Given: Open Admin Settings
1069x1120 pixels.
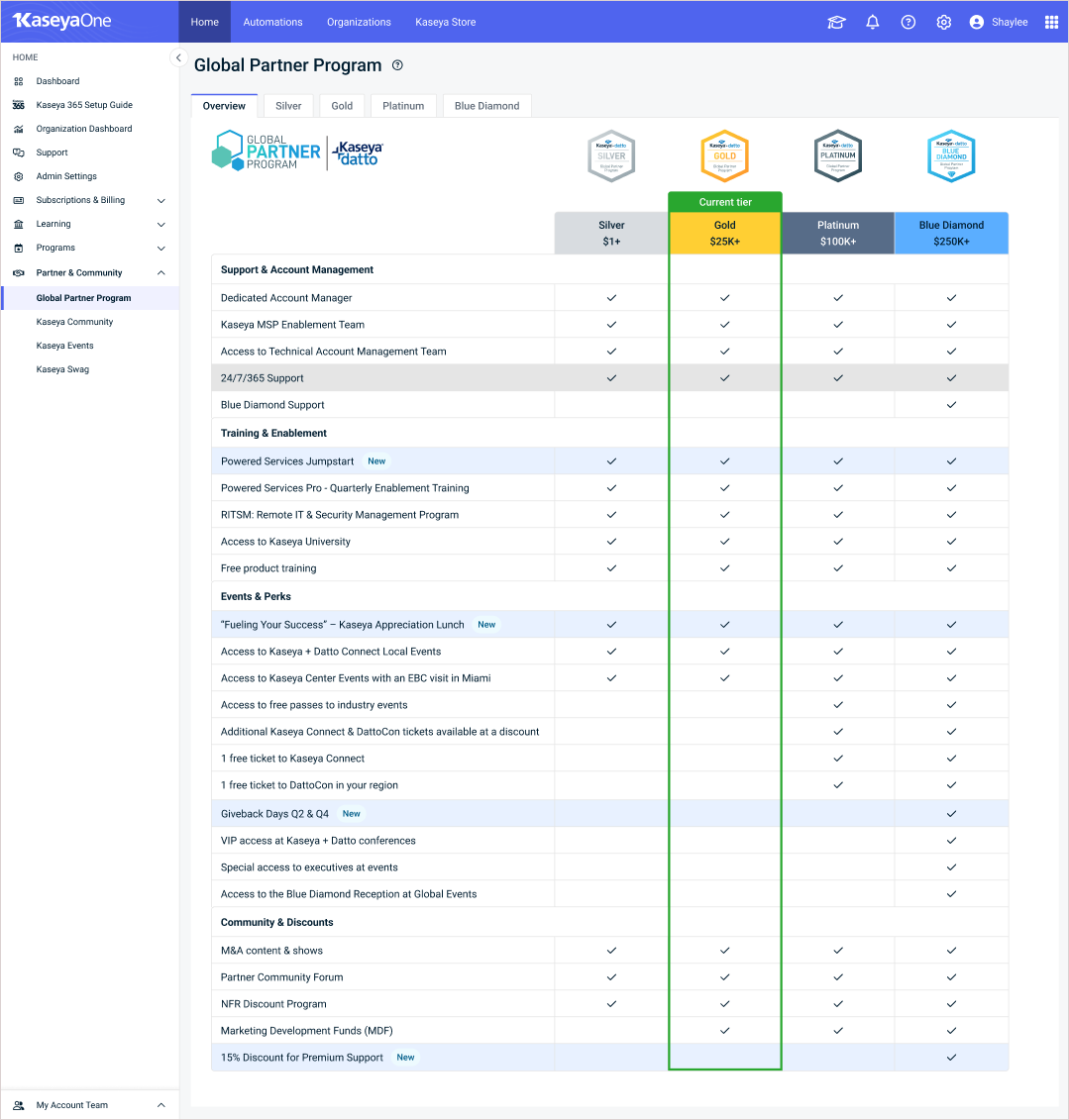Looking at the screenshot, I should tap(66, 176).
